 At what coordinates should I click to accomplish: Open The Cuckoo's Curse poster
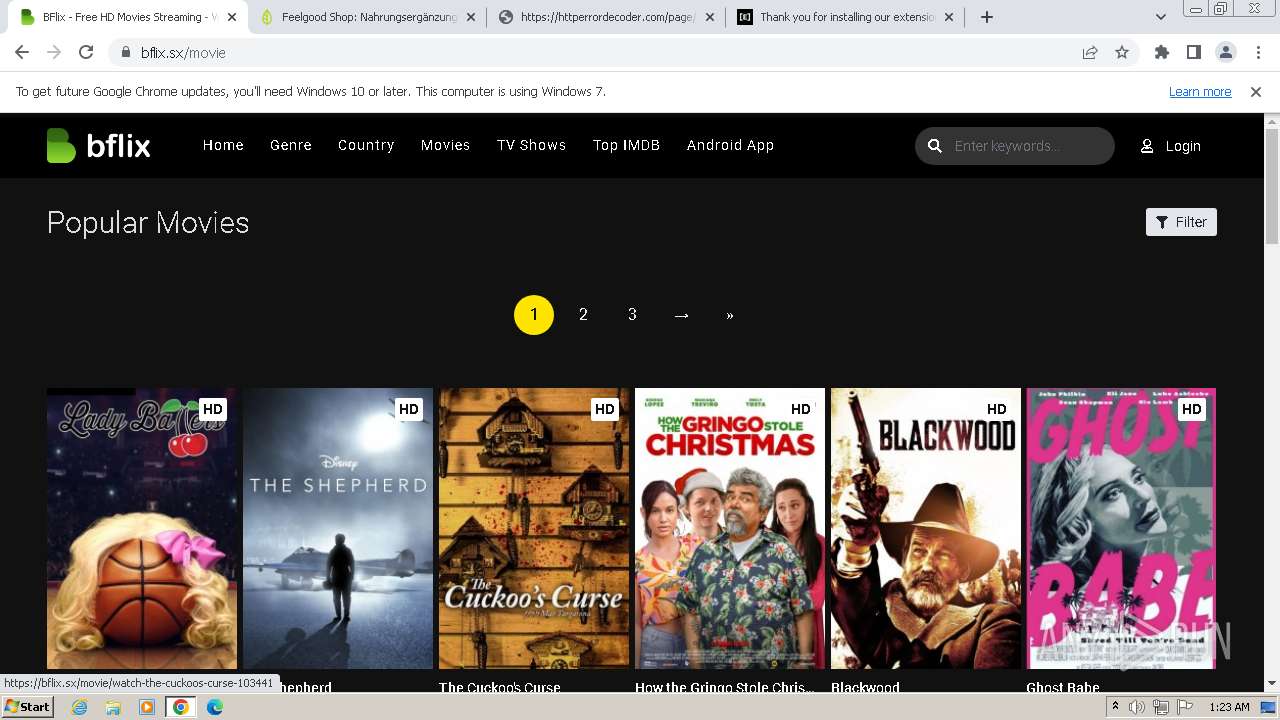coord(534,529)
